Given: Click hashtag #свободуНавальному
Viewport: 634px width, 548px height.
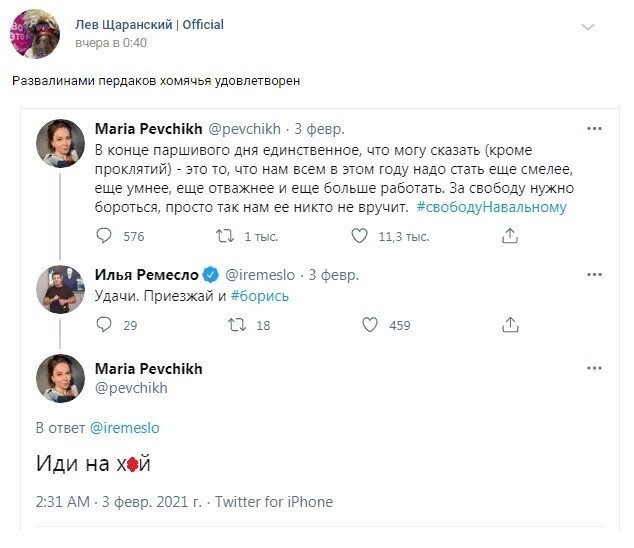Looking at the screenshot, I should click(x=492, y=207).
